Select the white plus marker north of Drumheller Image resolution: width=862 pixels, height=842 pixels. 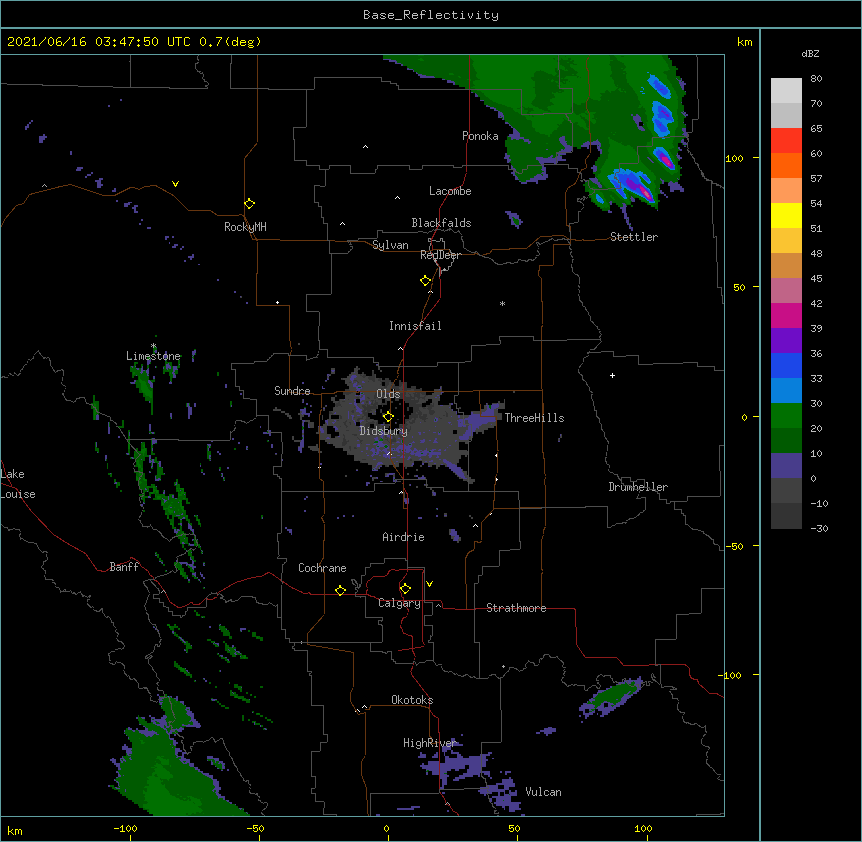pyautogui.click(x=612, y=375)
